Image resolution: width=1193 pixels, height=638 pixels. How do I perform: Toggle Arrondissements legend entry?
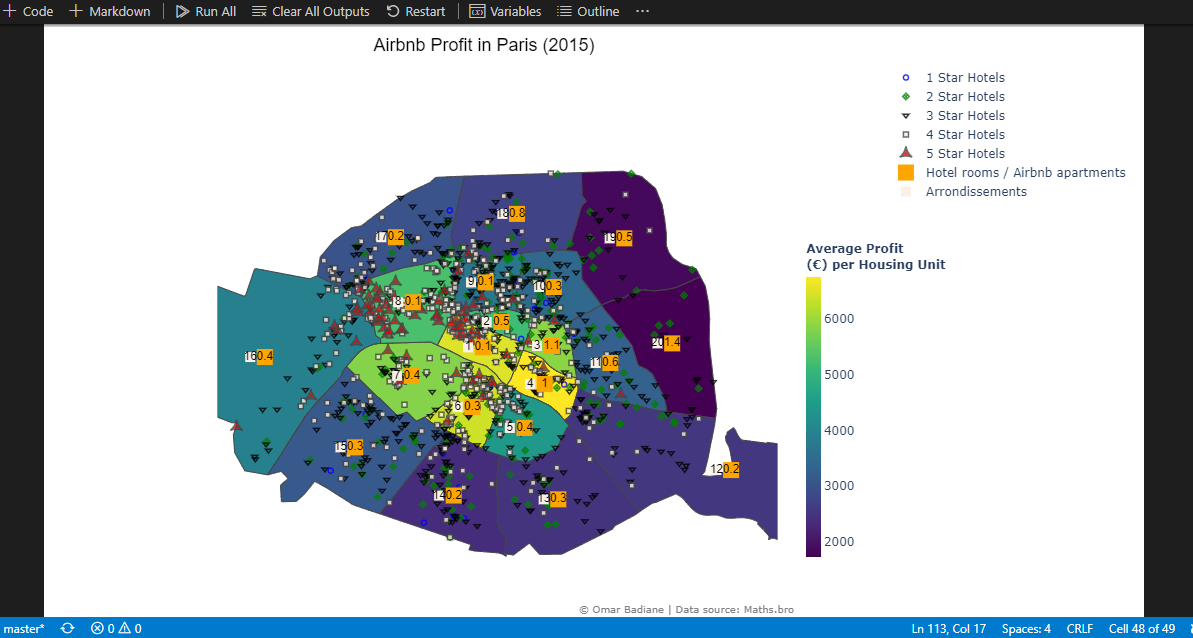point(964,192)
